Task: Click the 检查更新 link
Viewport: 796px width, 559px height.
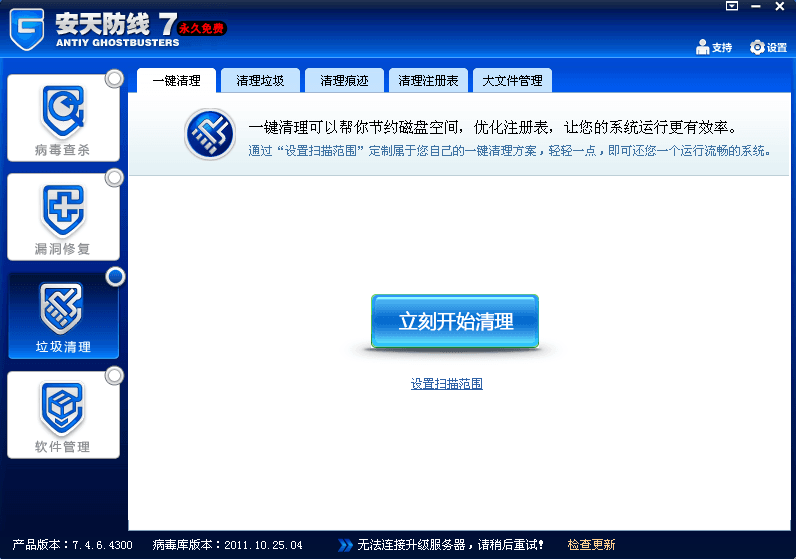Action: pos(591,545)
